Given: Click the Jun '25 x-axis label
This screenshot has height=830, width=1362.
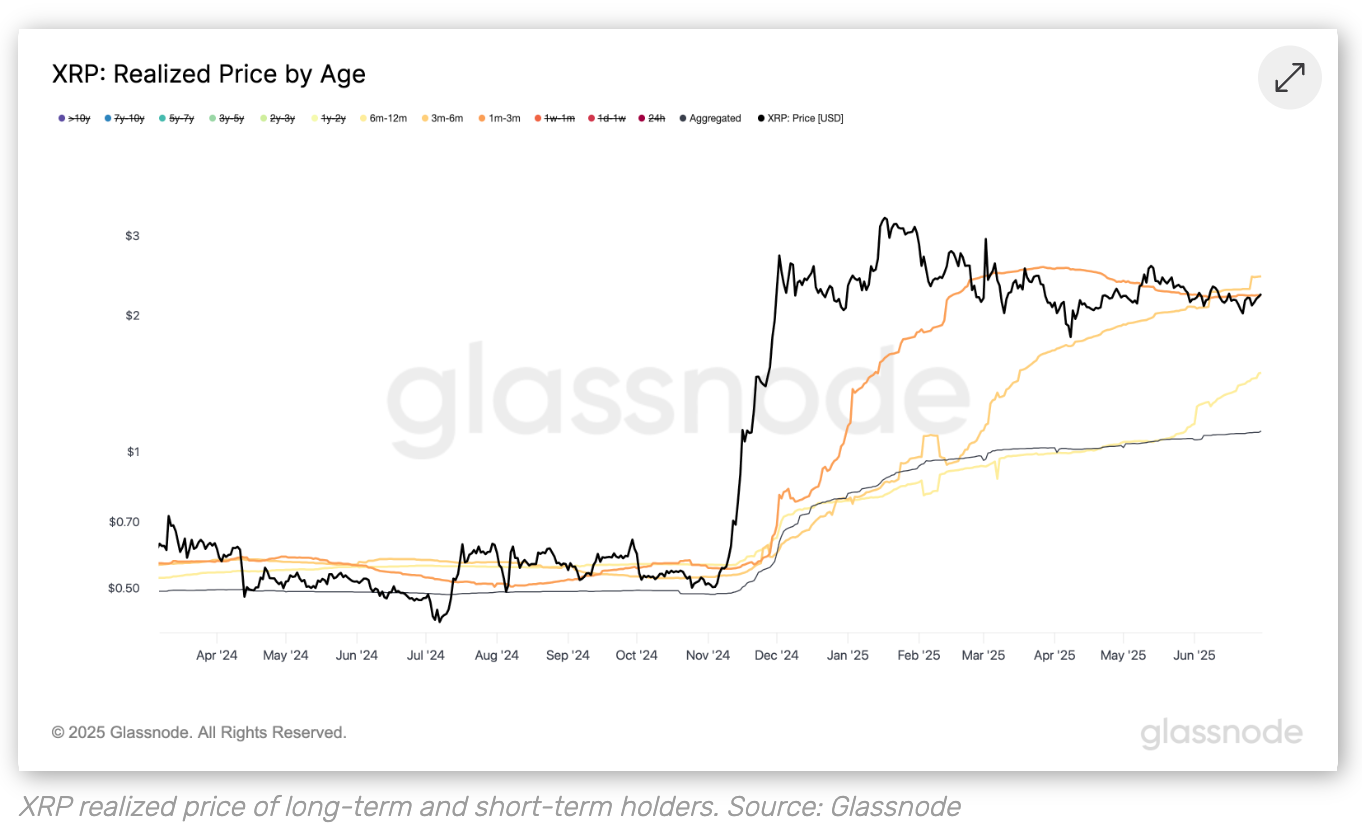Looking at the screenshot, I should (x=1194, y=656).
